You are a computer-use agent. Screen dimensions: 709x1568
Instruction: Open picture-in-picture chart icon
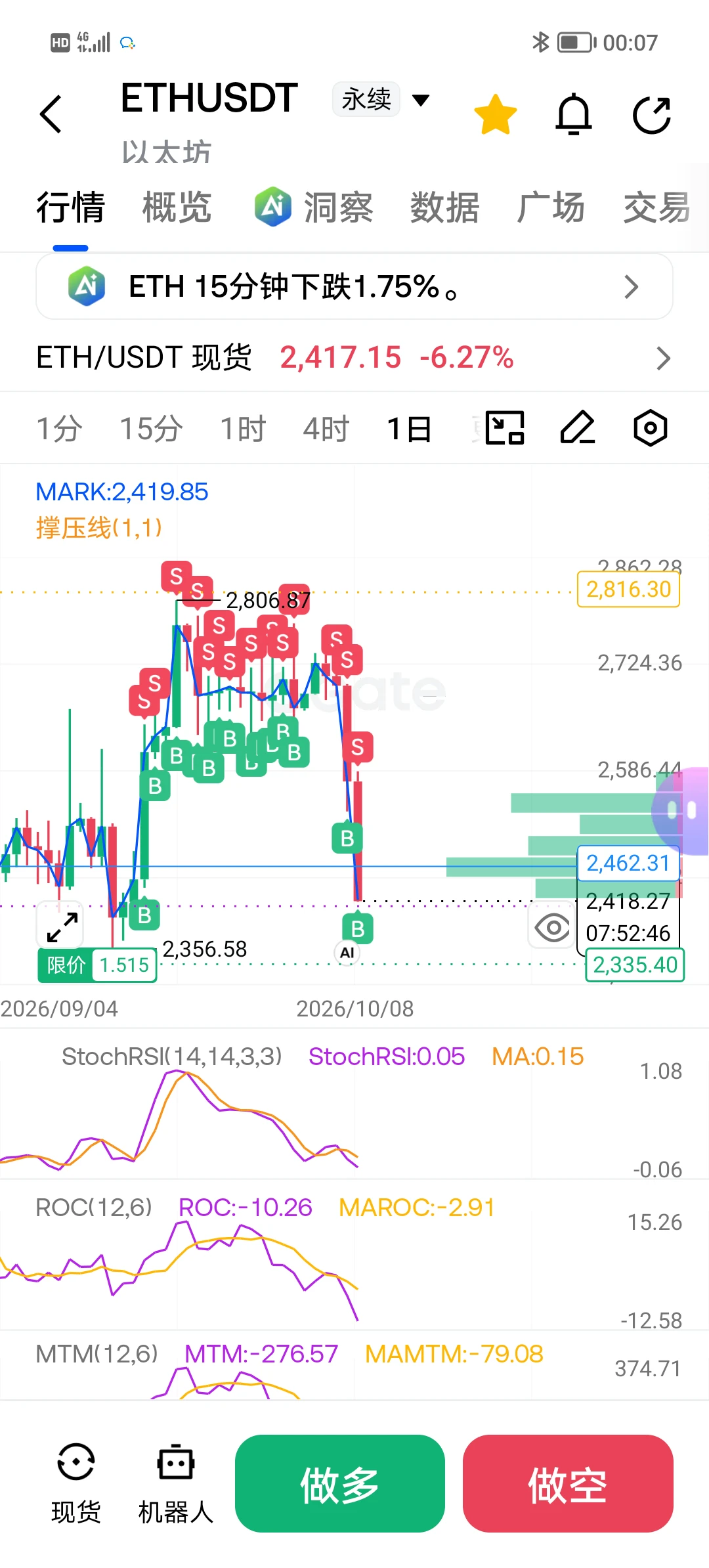click(x=505, y=428)
